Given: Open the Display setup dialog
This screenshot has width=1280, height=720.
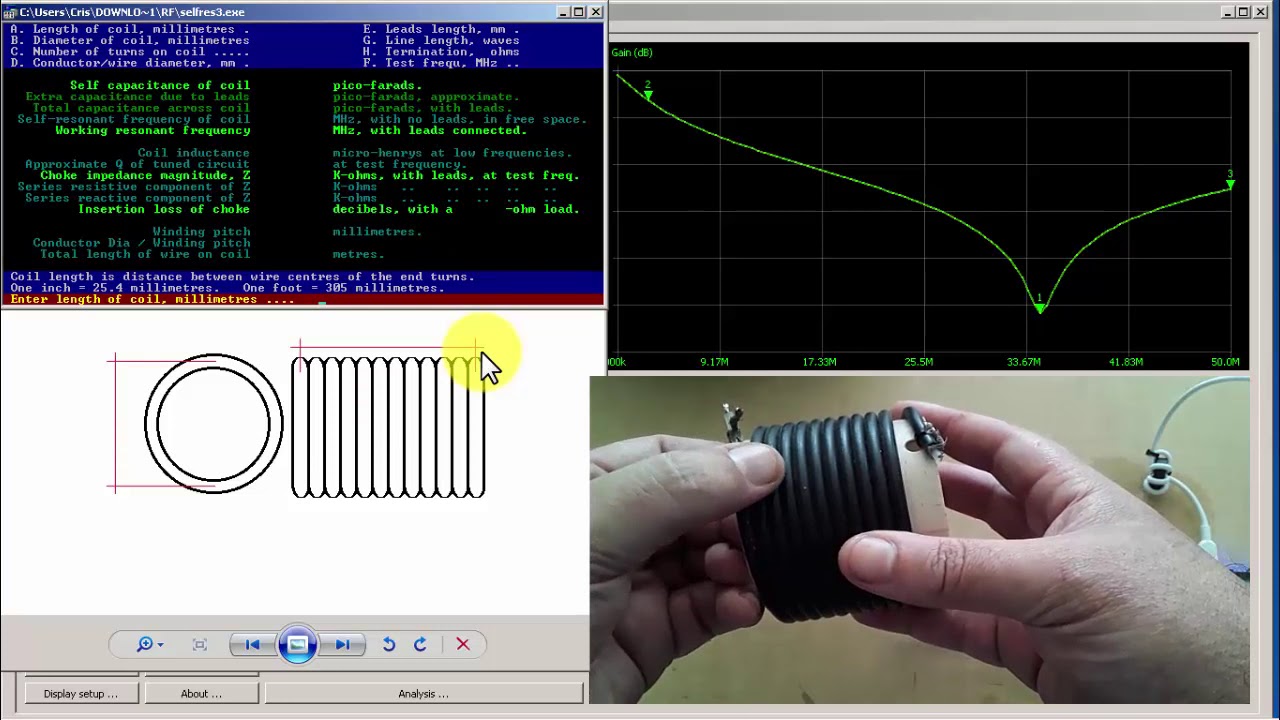Looking at the screenshot, I should tap(80, 693).
